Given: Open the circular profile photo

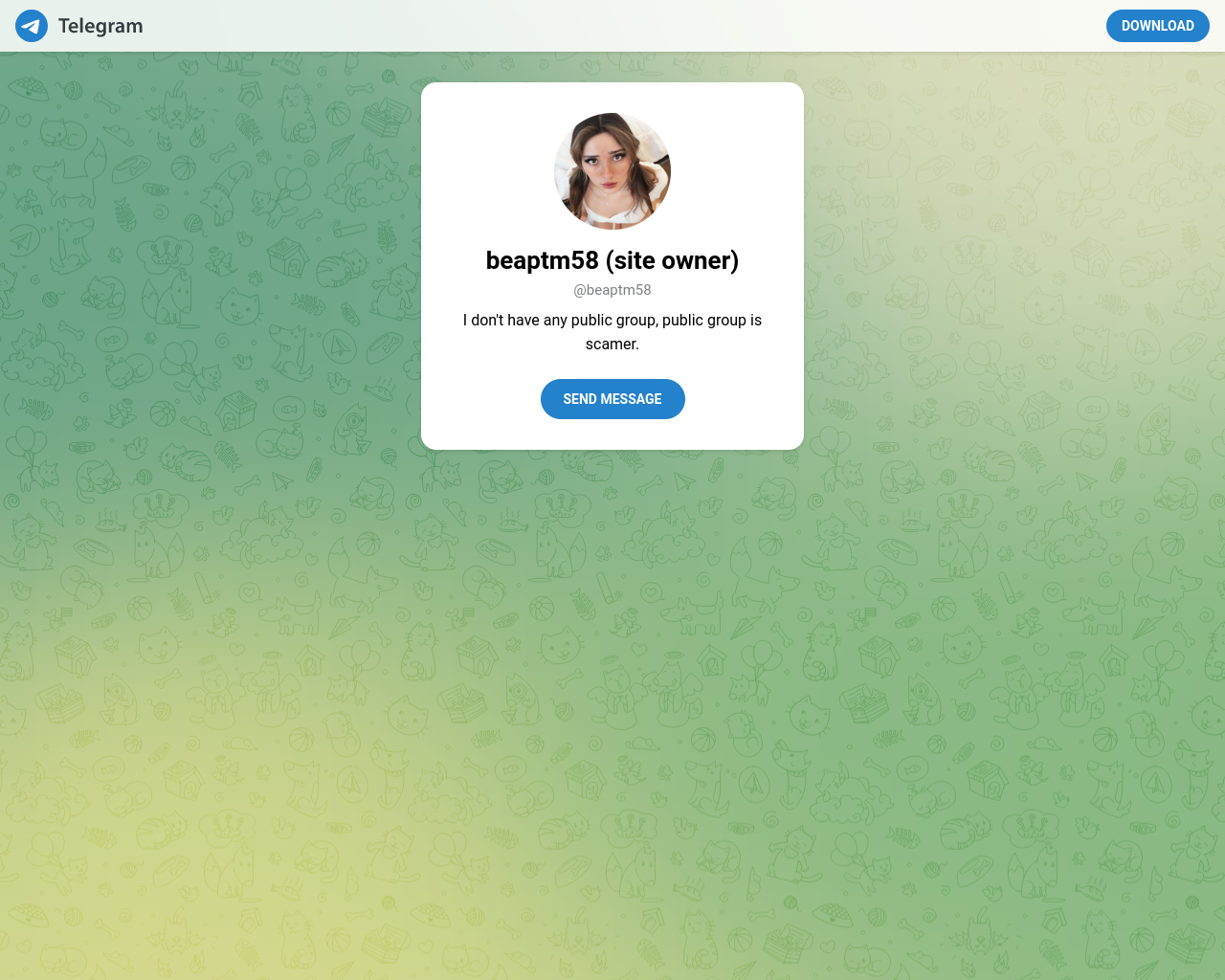Looking at the screenshot, I should coord(612,171).
